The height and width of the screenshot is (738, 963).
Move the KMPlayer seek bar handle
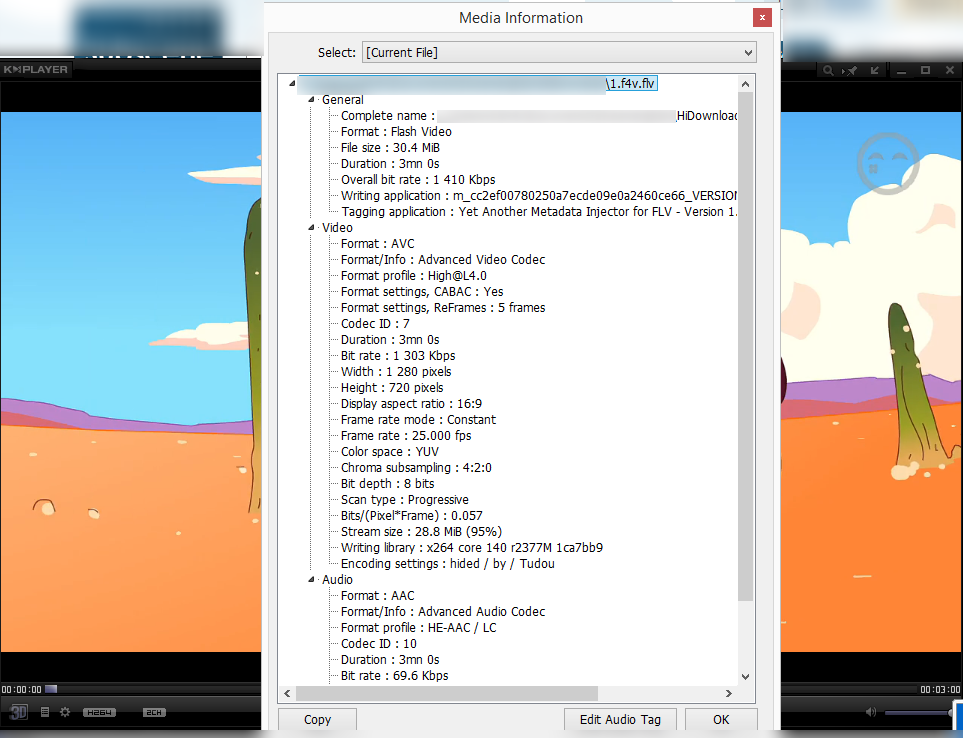click(51, 689)
